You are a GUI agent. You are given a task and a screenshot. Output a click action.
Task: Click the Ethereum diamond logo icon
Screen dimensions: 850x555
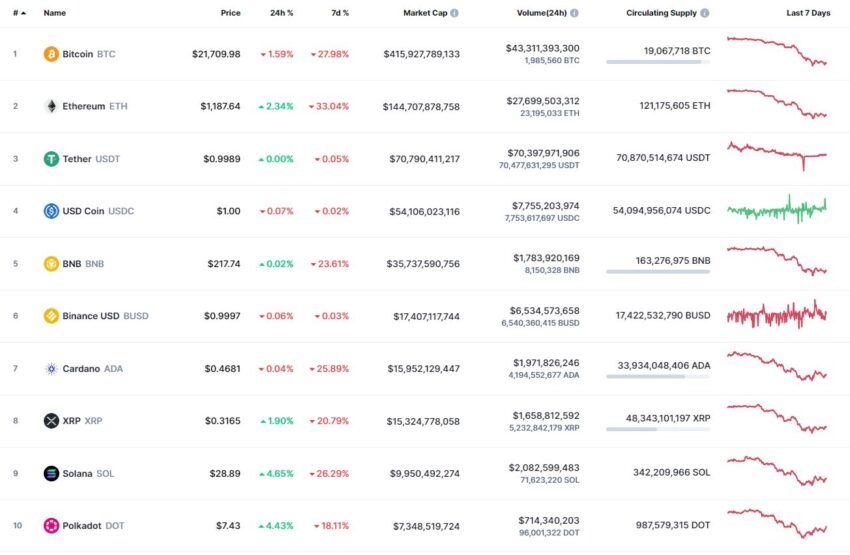tap(51, 106)
